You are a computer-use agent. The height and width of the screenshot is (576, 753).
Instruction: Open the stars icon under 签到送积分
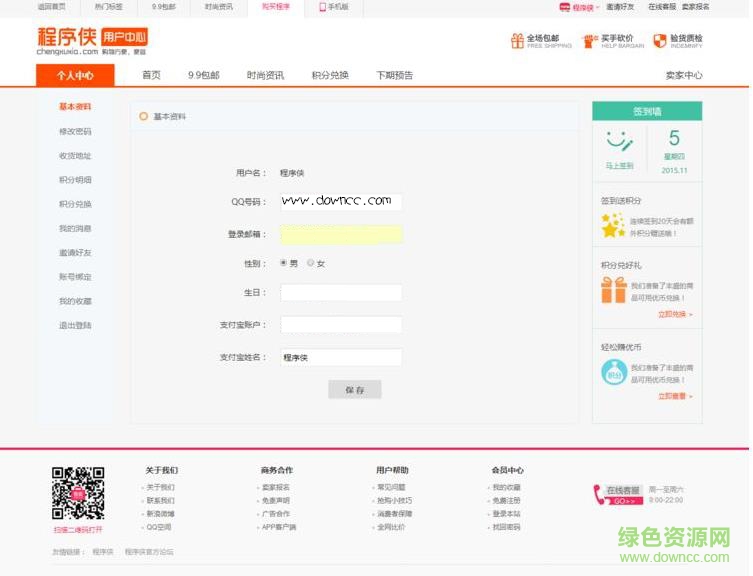613,226
